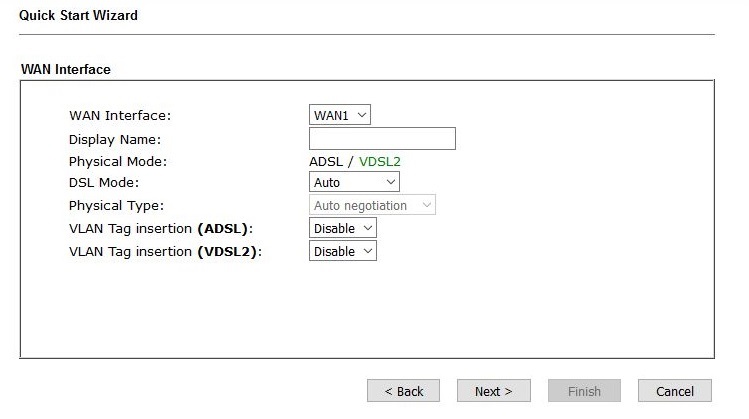Cancel the Quick Start Wizard
This screenshot has width=749, height=419.
tap(674, 391)
